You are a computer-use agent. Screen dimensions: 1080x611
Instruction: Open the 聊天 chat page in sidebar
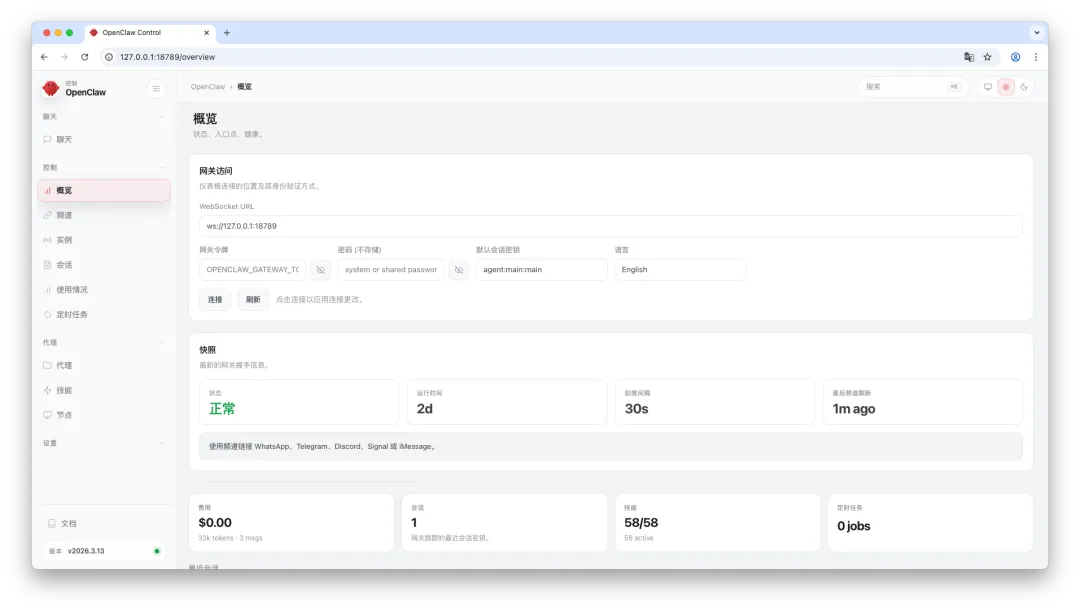click(x=103, y=139)
